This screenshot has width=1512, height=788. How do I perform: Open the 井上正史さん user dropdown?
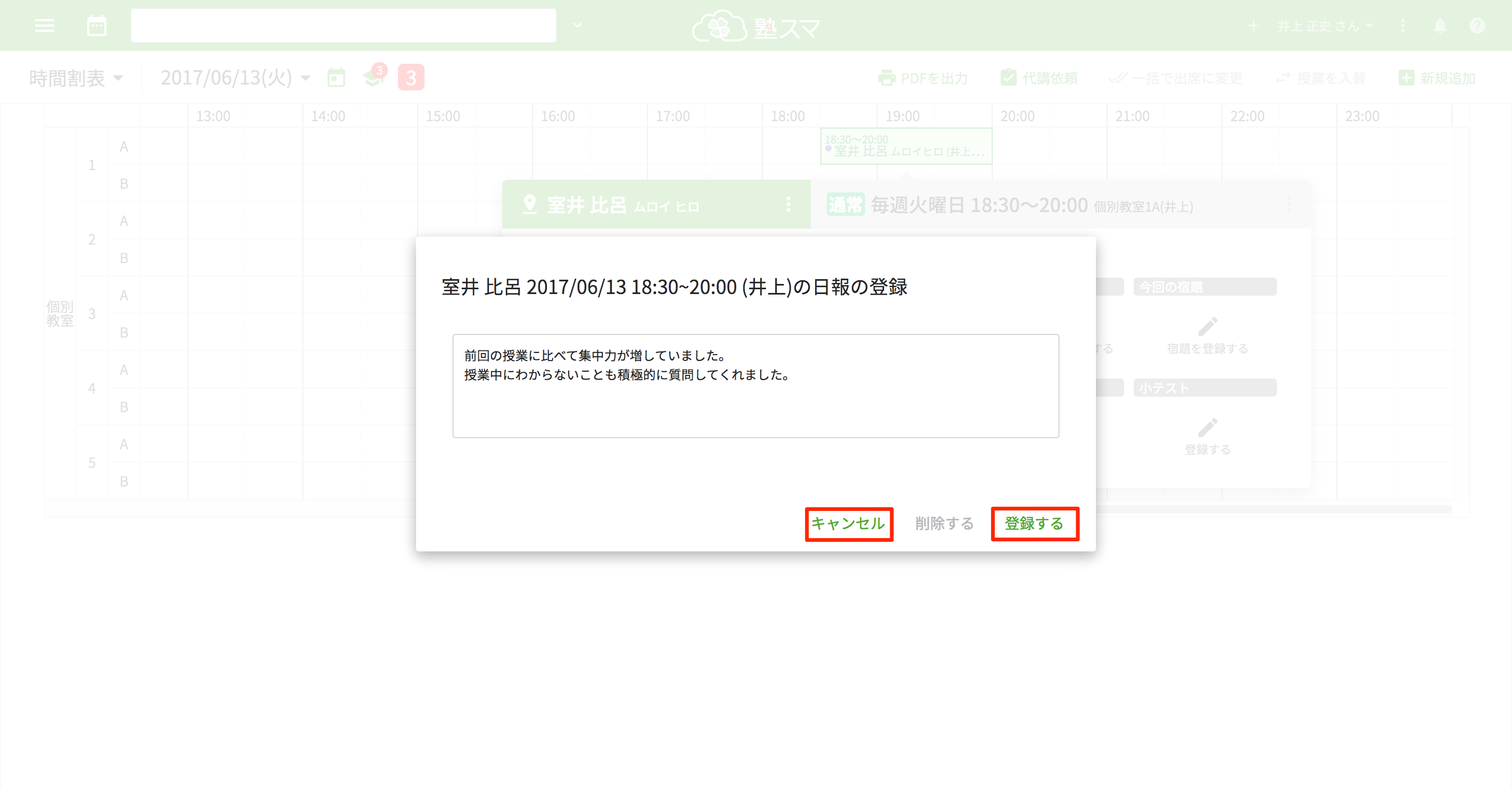click(x=1325, y=26)
